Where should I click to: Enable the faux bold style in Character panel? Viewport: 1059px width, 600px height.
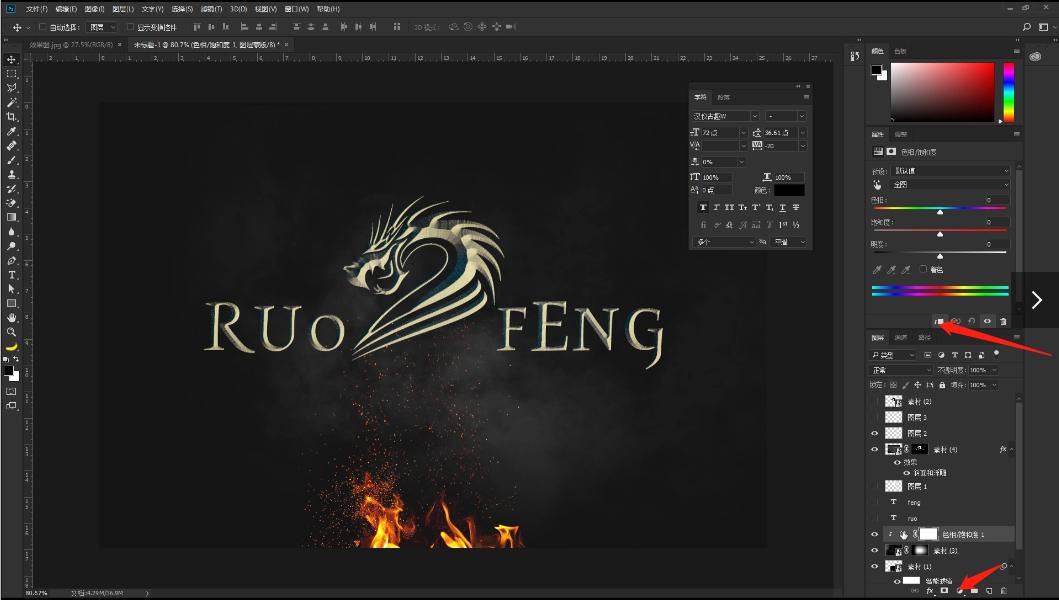[703, 207]
